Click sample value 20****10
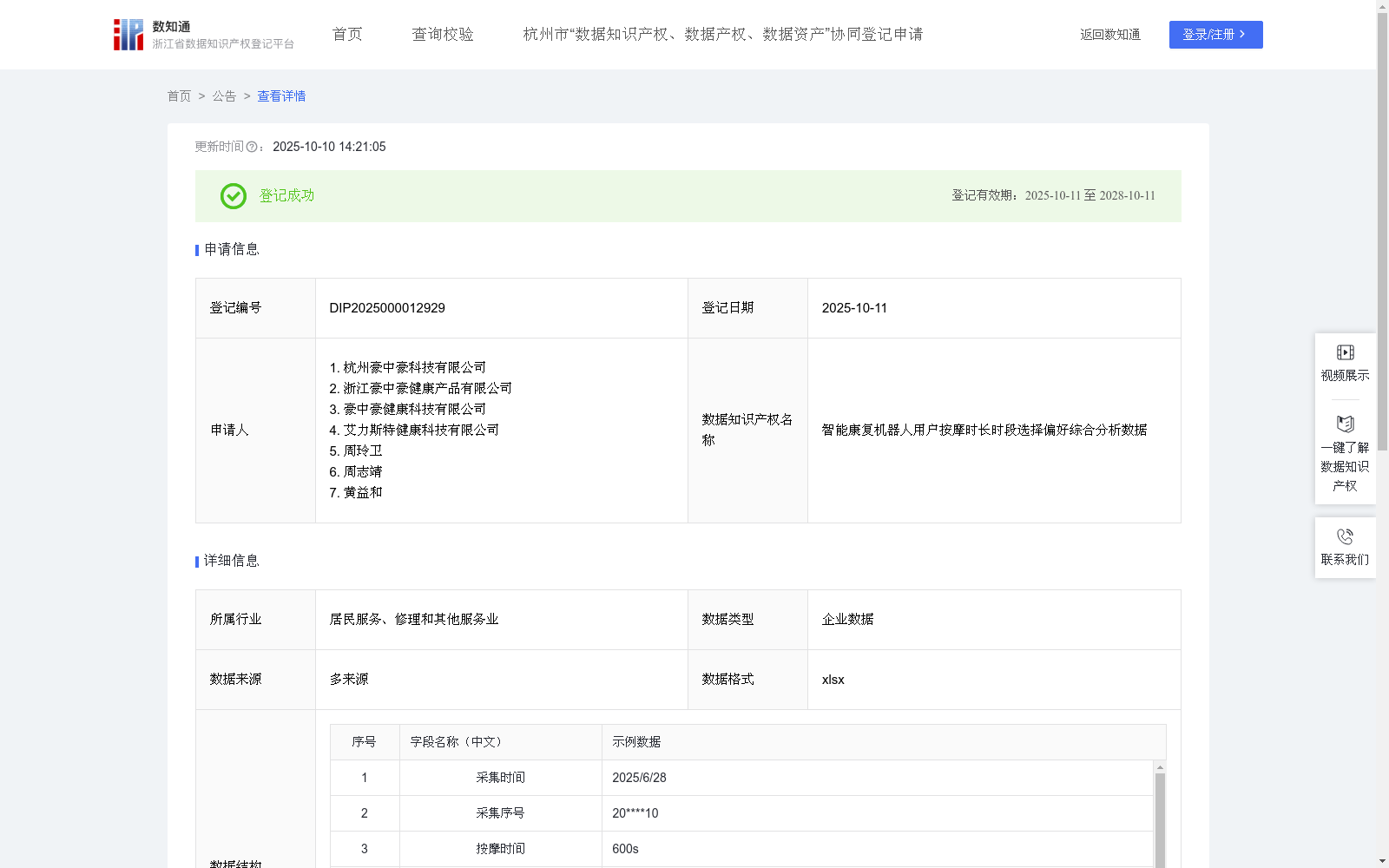This screenshot has width=1389, height=868. [635, 813]
